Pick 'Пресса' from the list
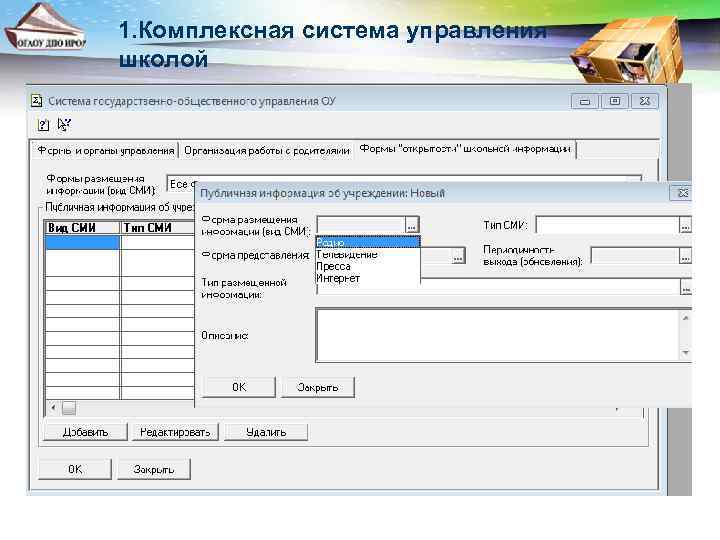The width and height of the screenshot is (720, 540). (368, 266)
